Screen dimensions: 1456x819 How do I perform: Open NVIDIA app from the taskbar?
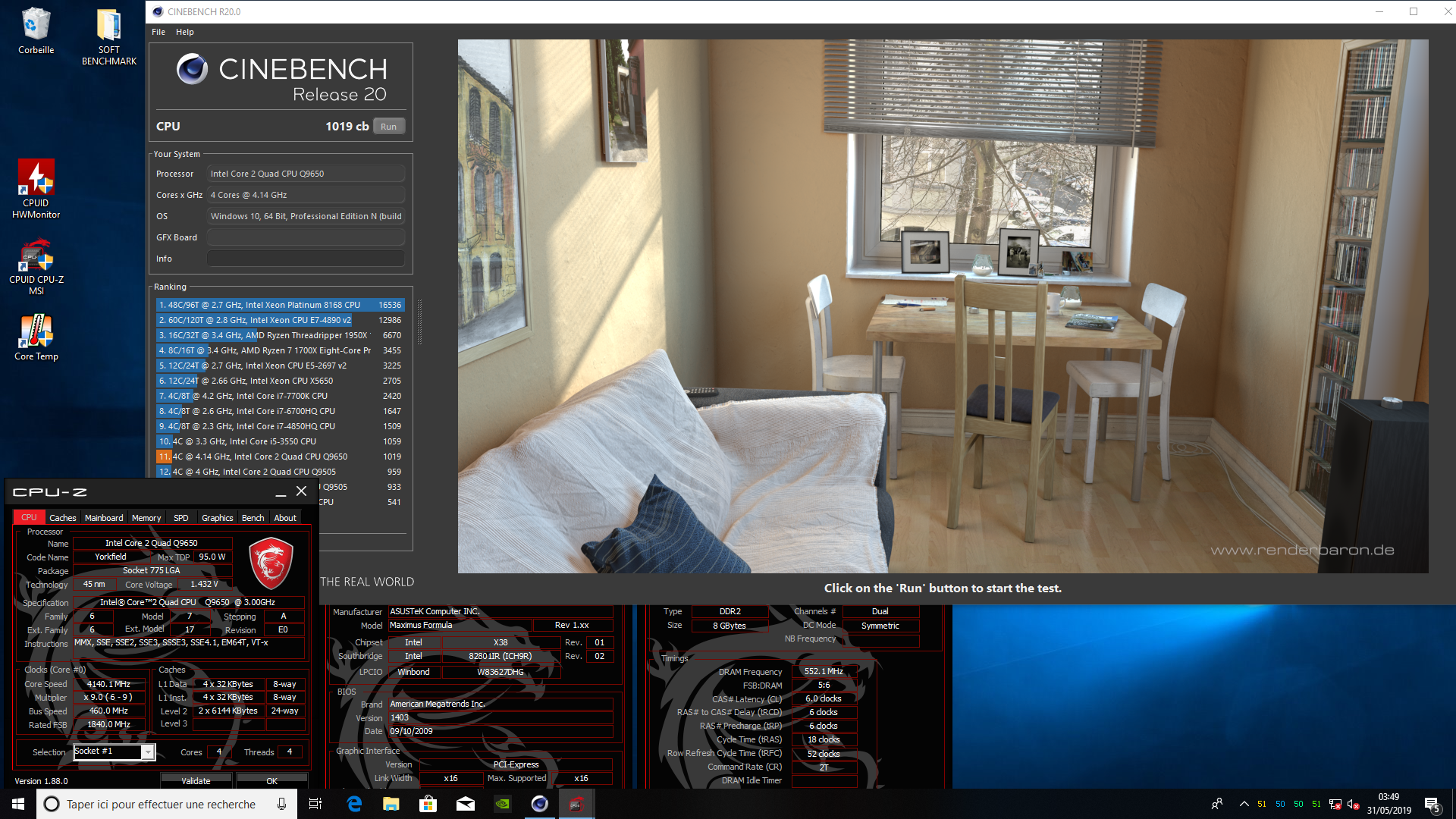coord(503,804)
